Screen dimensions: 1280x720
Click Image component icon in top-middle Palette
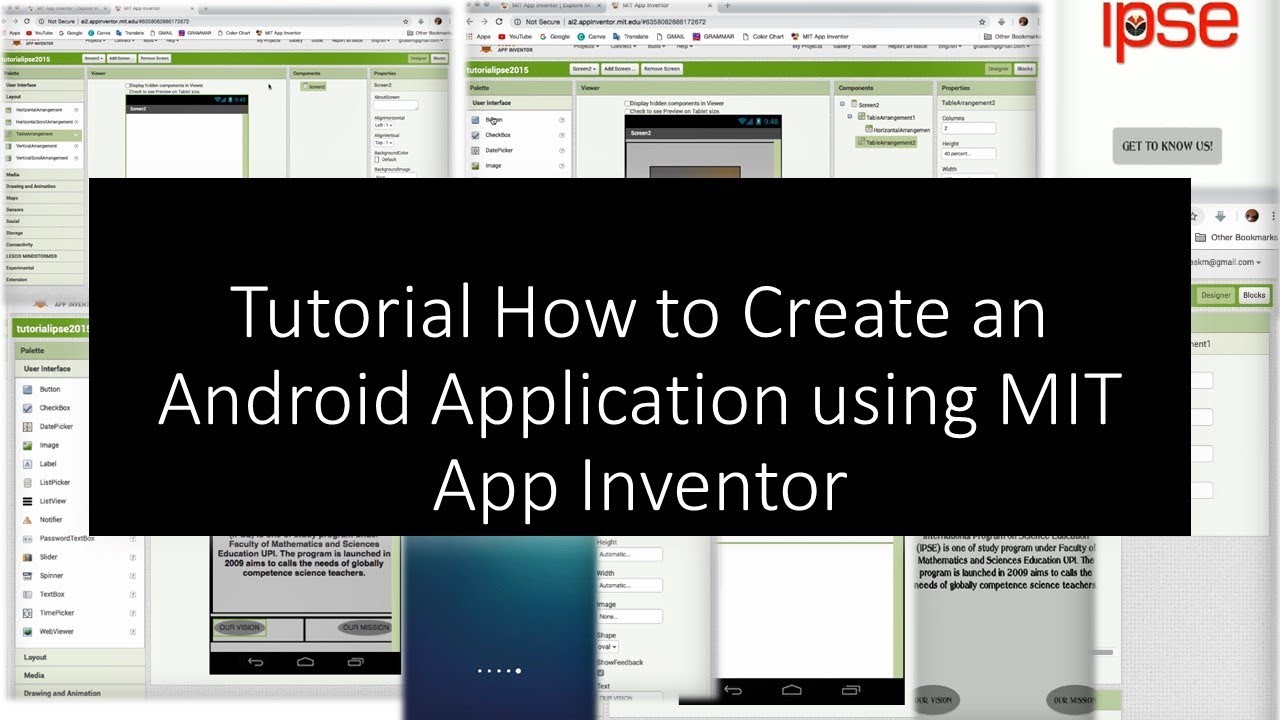(x=476, y=166)
